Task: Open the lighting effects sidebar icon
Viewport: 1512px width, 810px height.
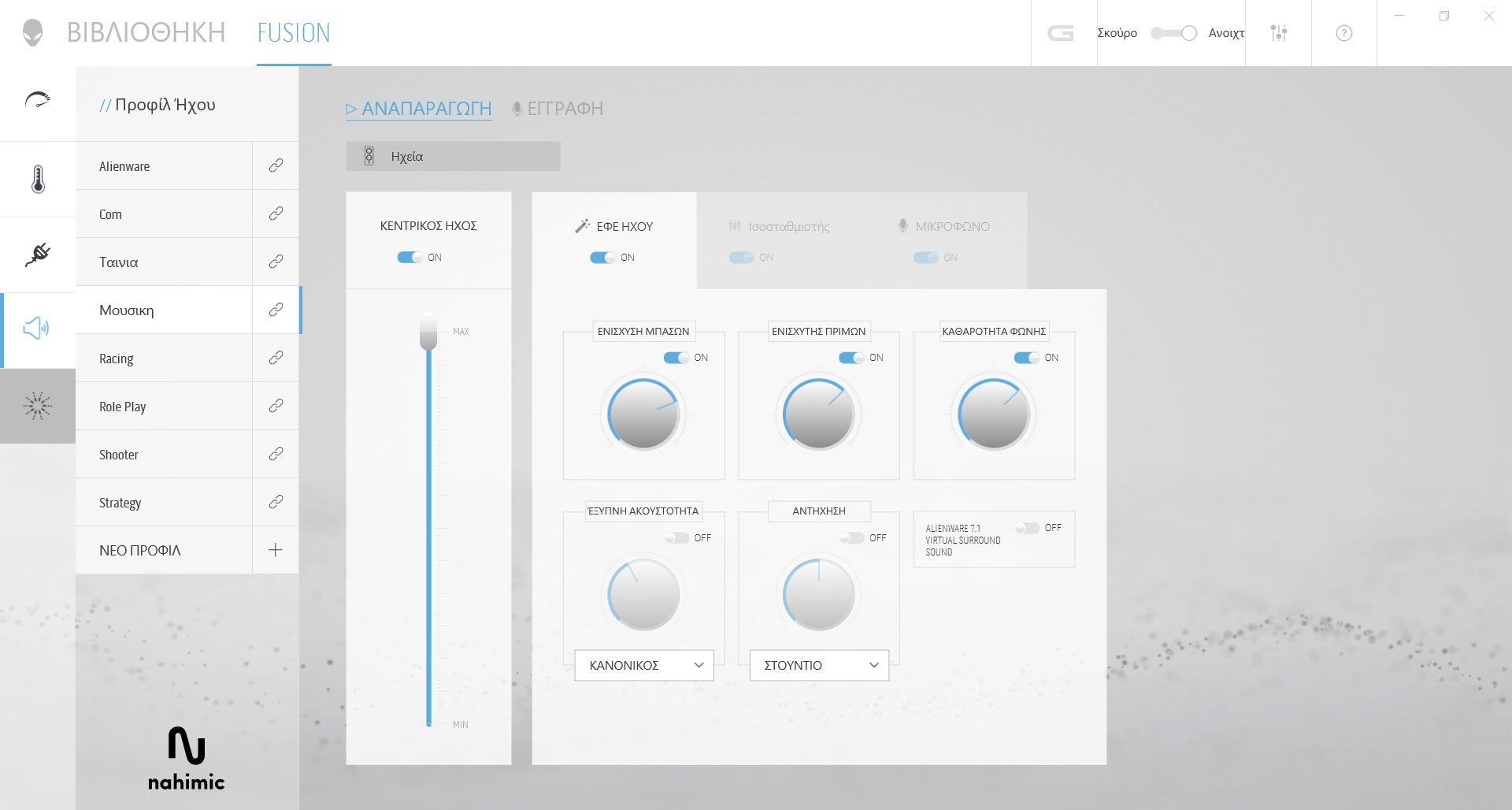Action: (x=38, y=406)
